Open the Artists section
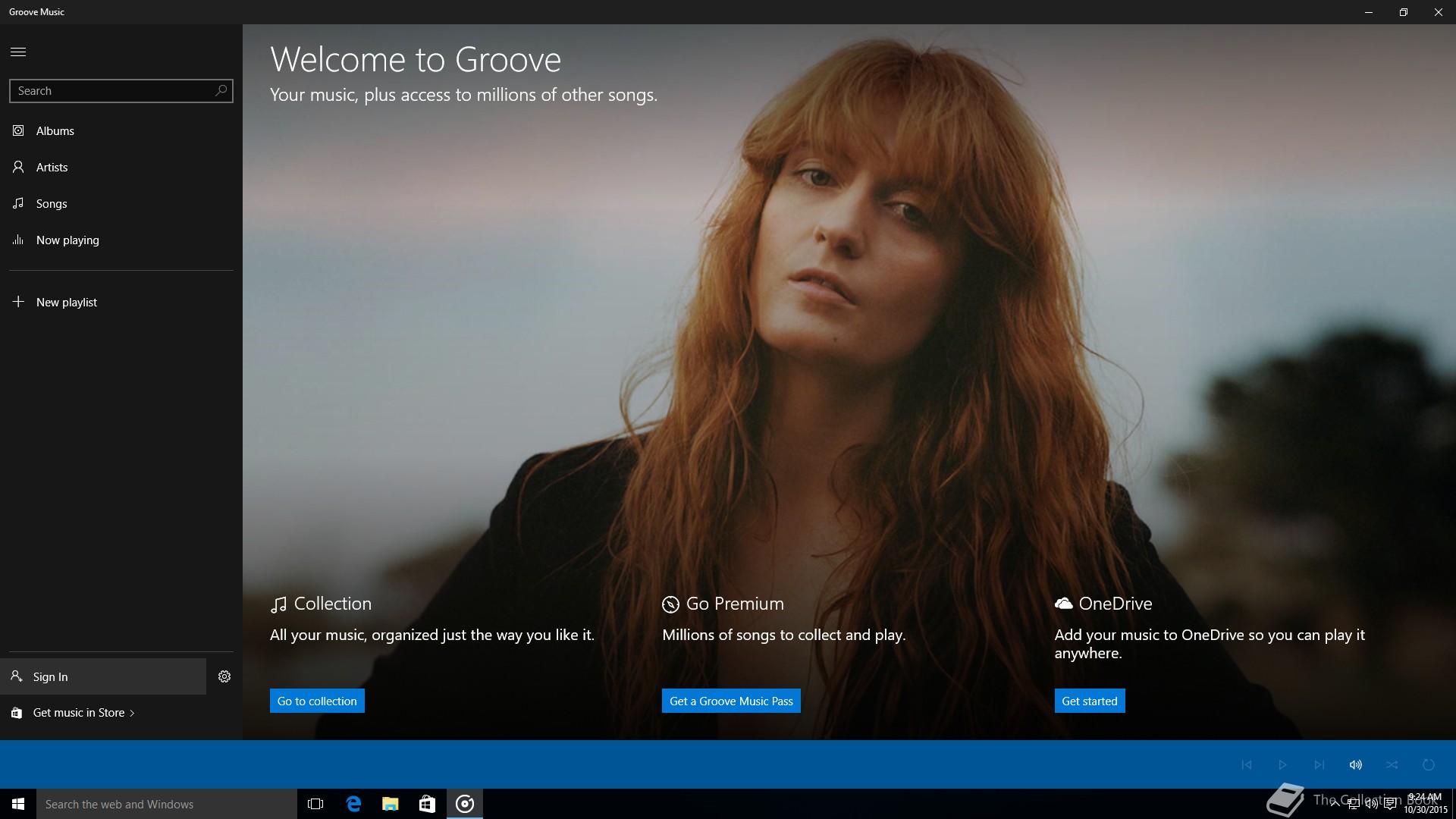The width and height of the screenshot is (1456, 819). [121, 167]
